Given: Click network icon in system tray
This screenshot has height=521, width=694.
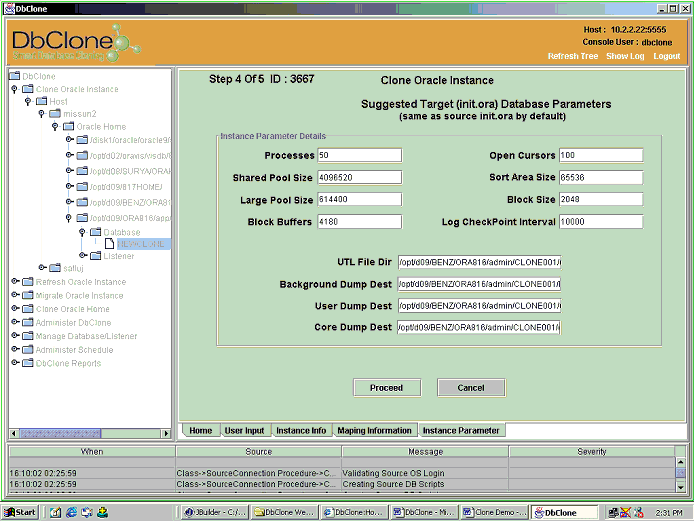Looking at the screenshot, I should tap(613, 513).
